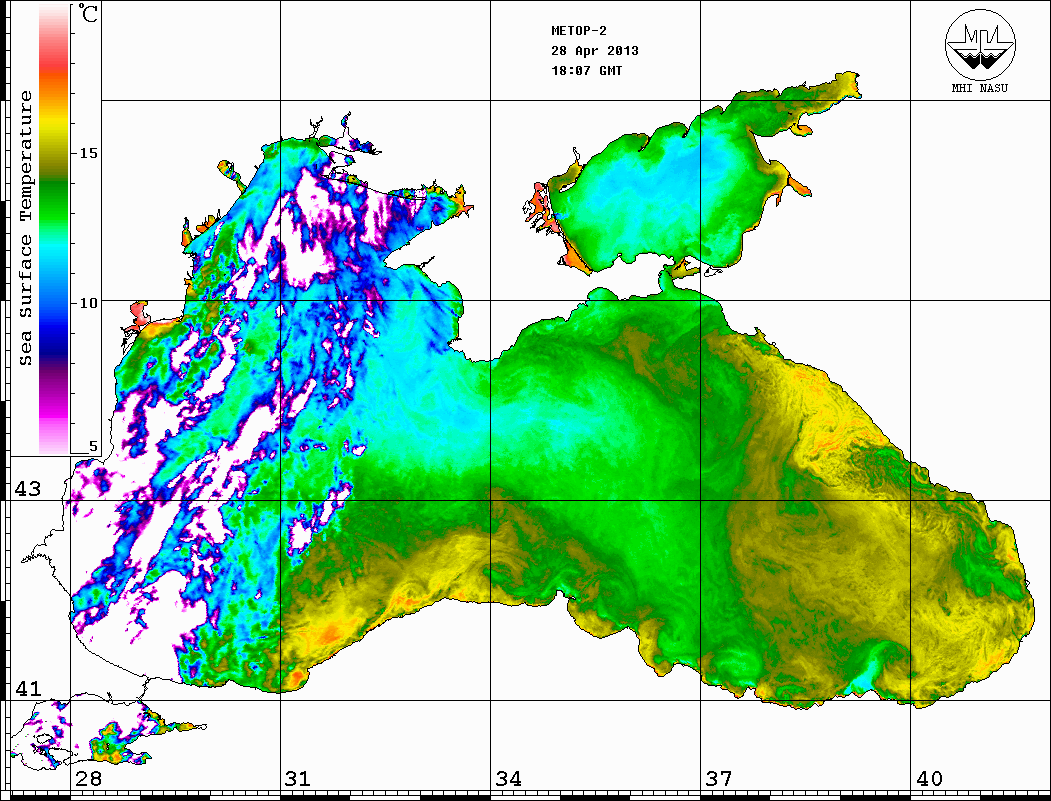Click the legend value '10'
Screen dimensions: 1051x801
click(x=88, y=303)
